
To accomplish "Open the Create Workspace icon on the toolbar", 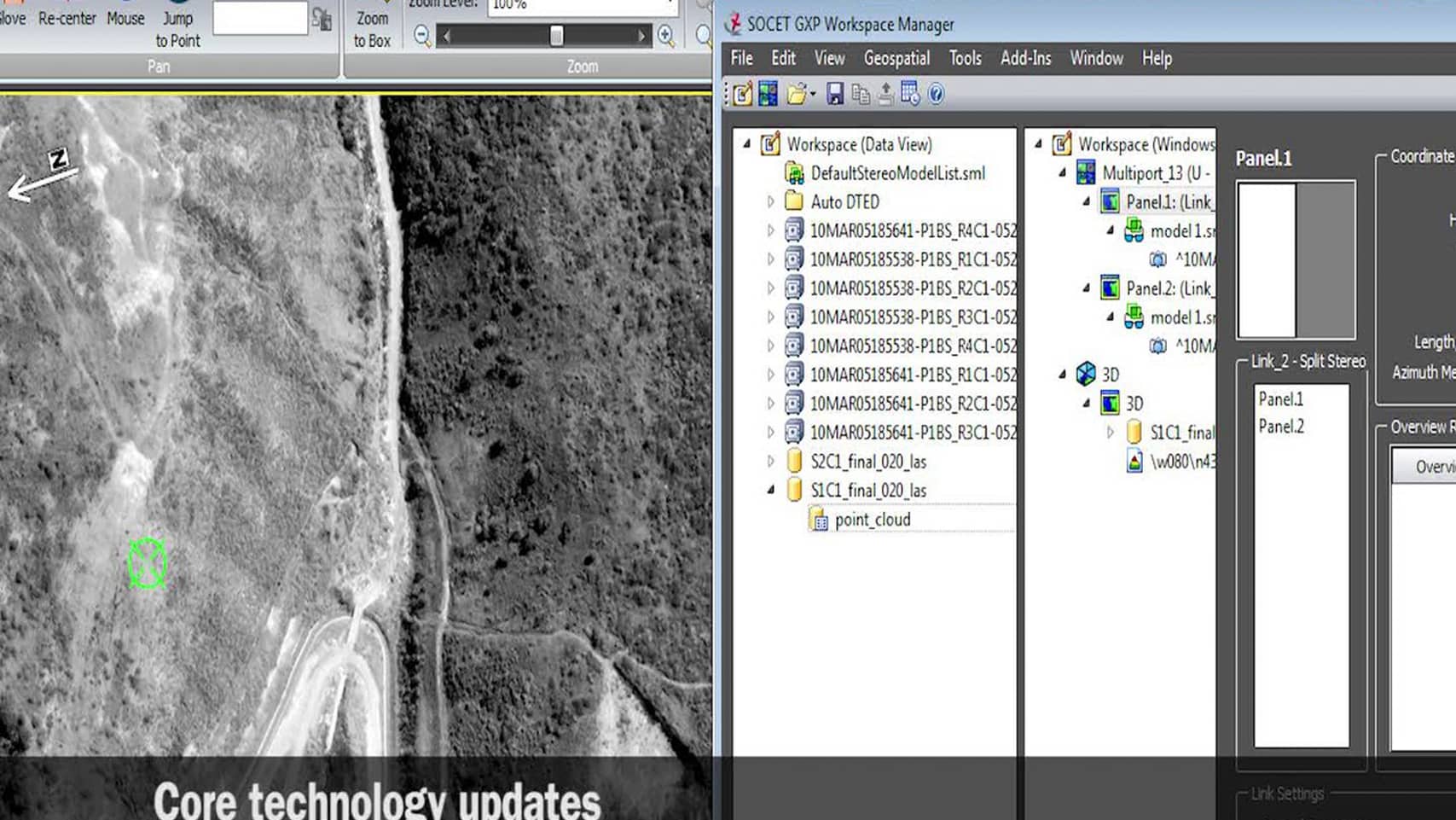I will tap(742, 94).
